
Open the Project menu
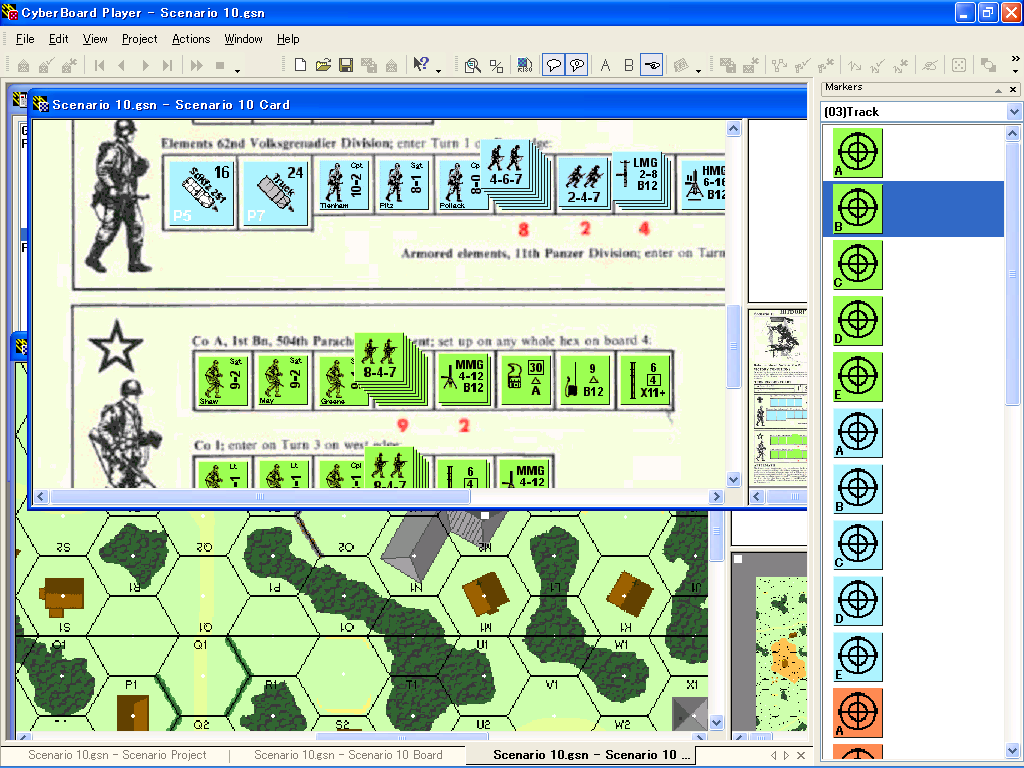pyautogui.click(x=139, y=39)
